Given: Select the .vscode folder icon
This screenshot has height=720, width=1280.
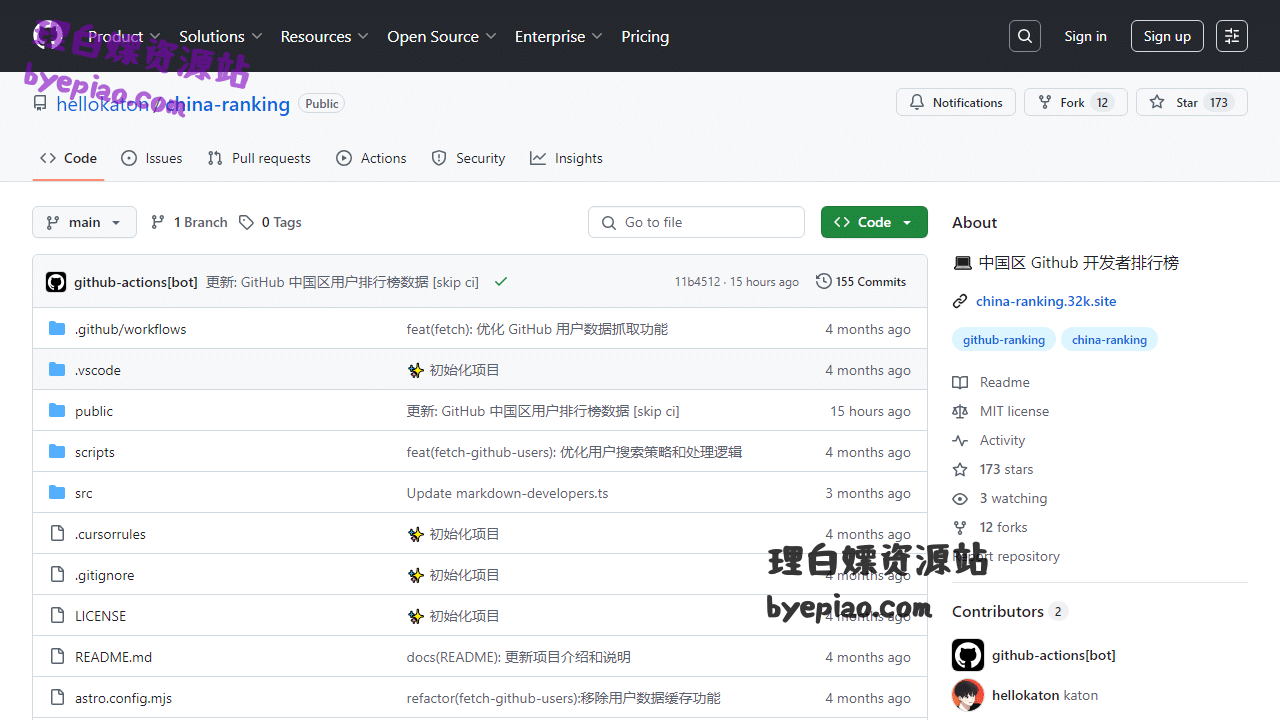Looking at the screenshot, I should click(57, 370).
